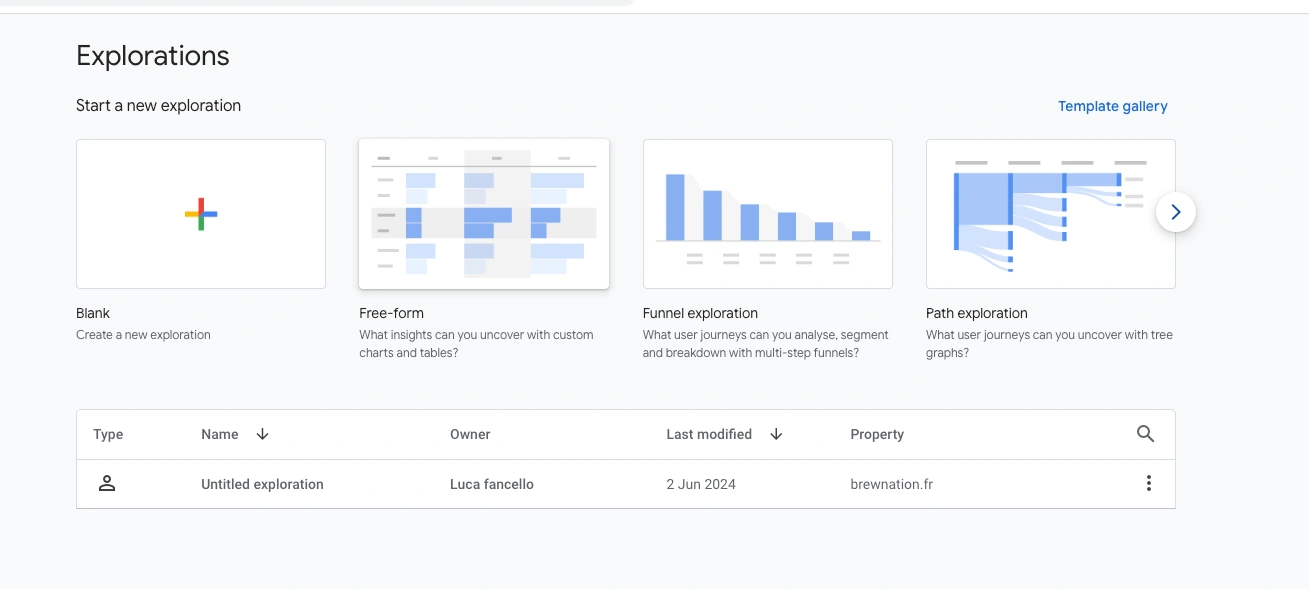Viewport: 1309px width, 589px height.
Task: Select the Free-form template preview image
Action: point(484,214)
